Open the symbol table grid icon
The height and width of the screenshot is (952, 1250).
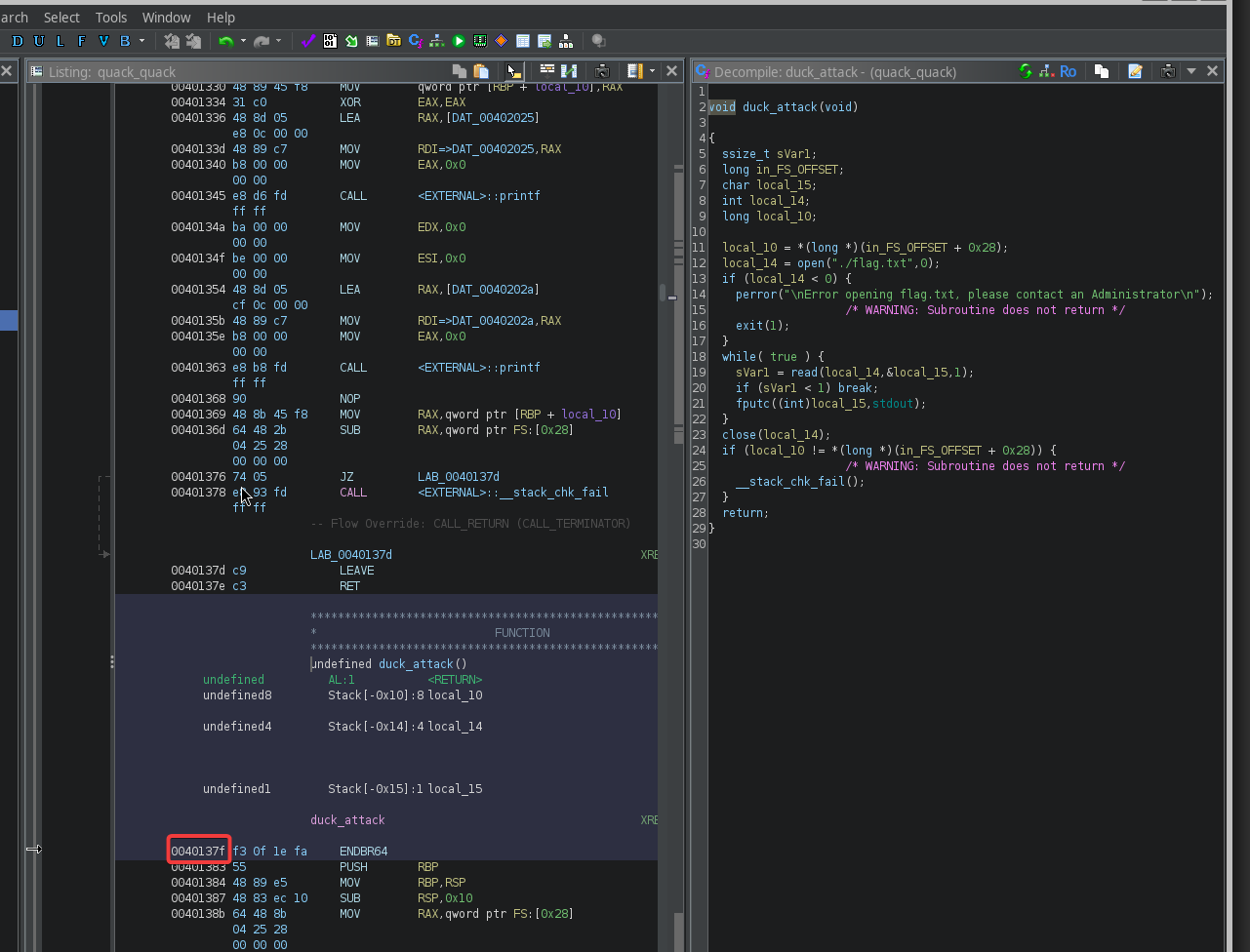(x=523, y=41)
